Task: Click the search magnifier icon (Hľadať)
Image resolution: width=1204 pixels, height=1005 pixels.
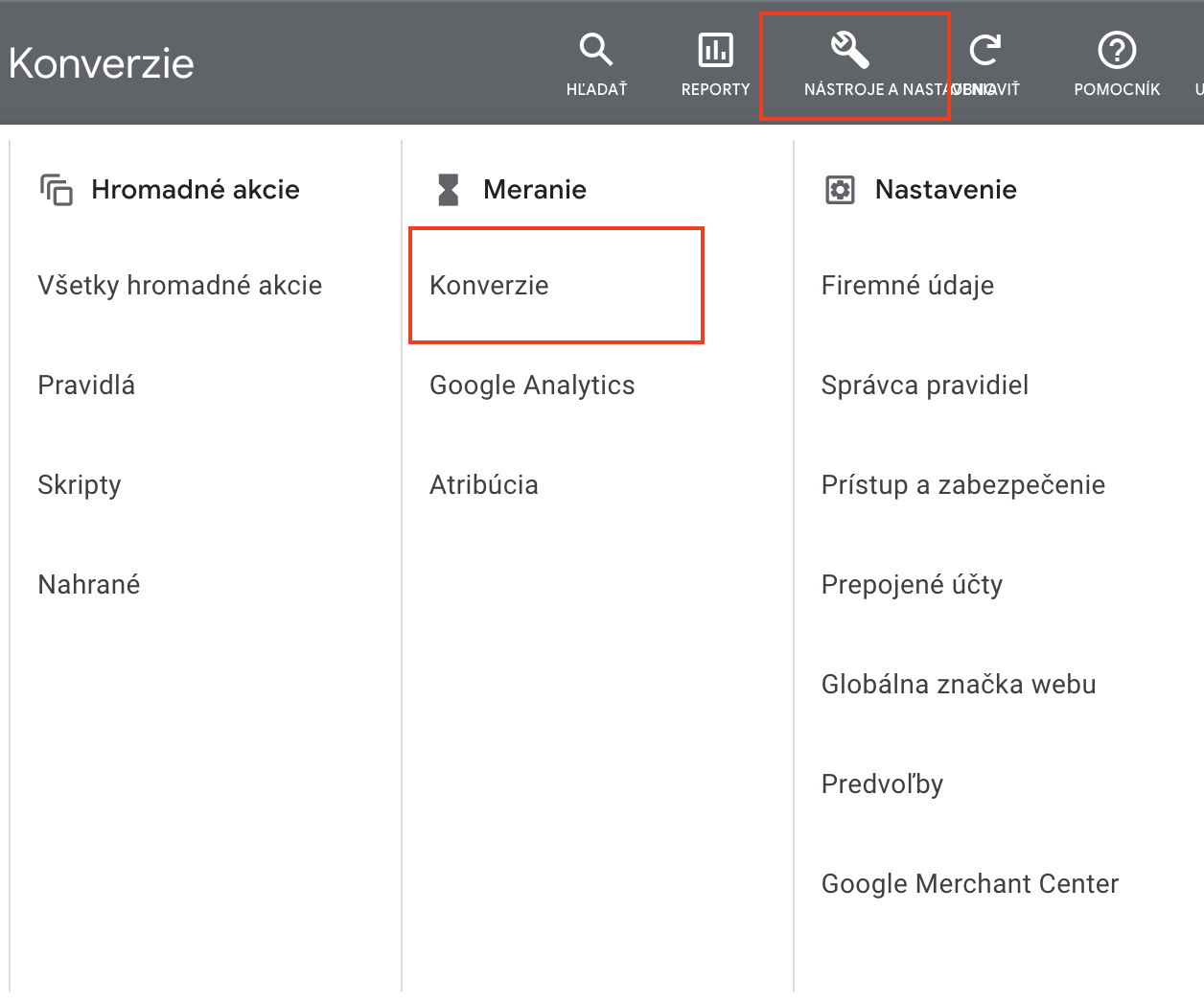Action: pyautogui.click(x=595, y=50)
